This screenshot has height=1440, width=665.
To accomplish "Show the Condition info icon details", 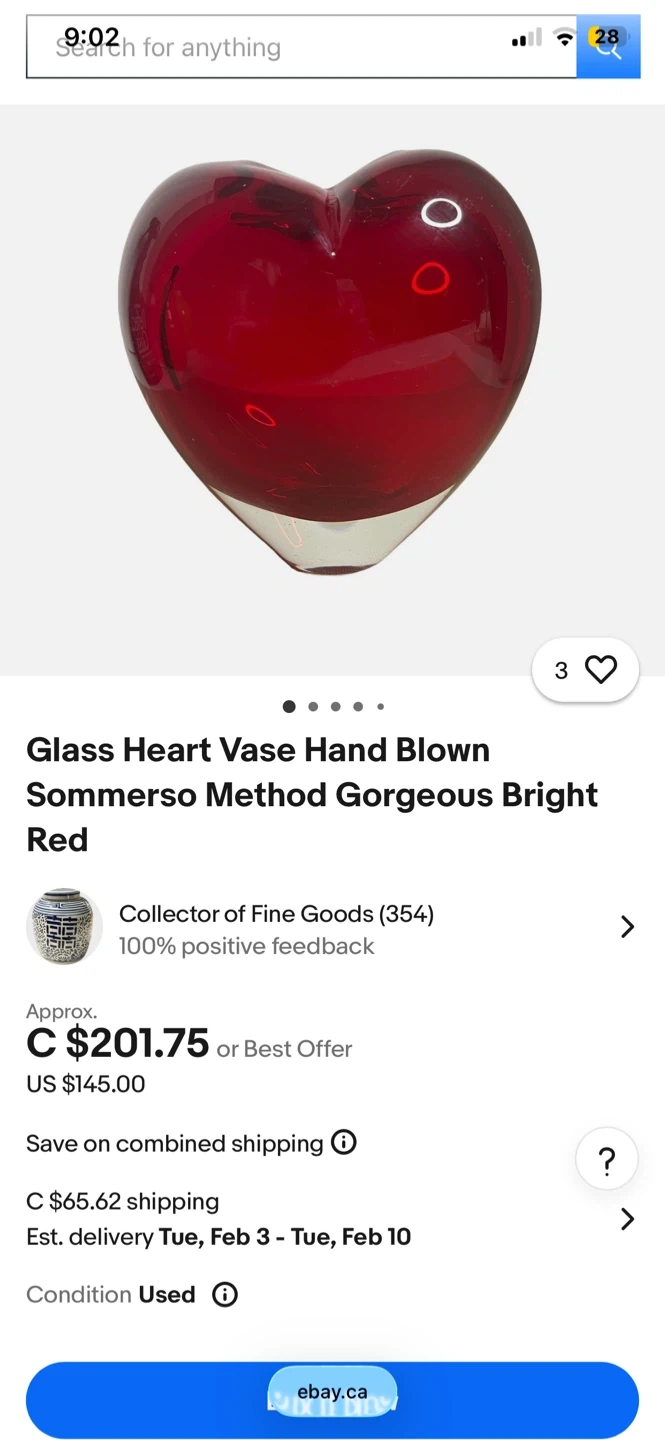I will coord(225,1295).
